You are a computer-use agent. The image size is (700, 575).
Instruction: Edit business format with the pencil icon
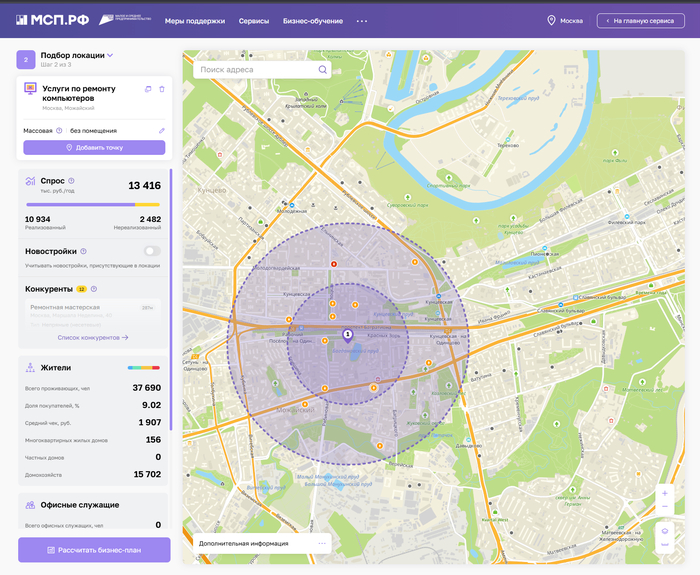(162, 130)
